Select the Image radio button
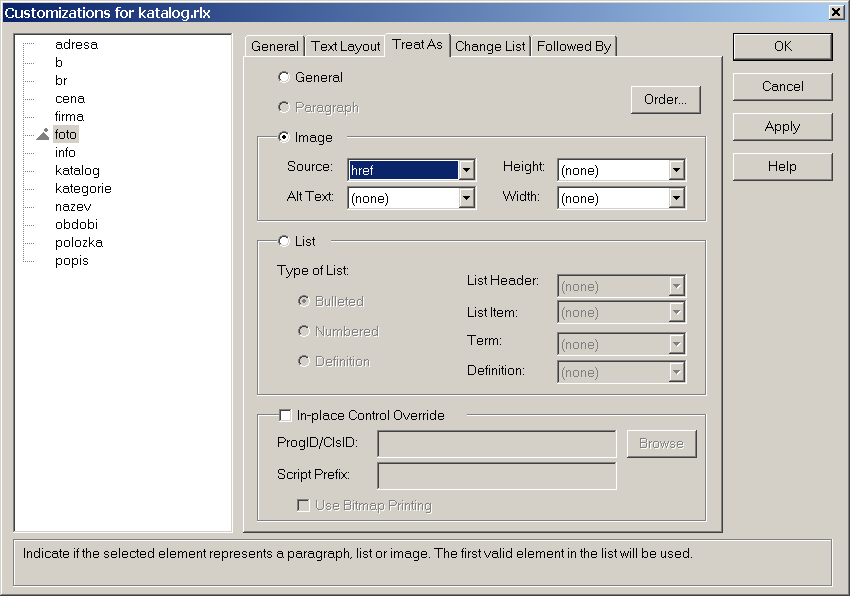This screenshot has width=850, height=596. tap(284, 137)
